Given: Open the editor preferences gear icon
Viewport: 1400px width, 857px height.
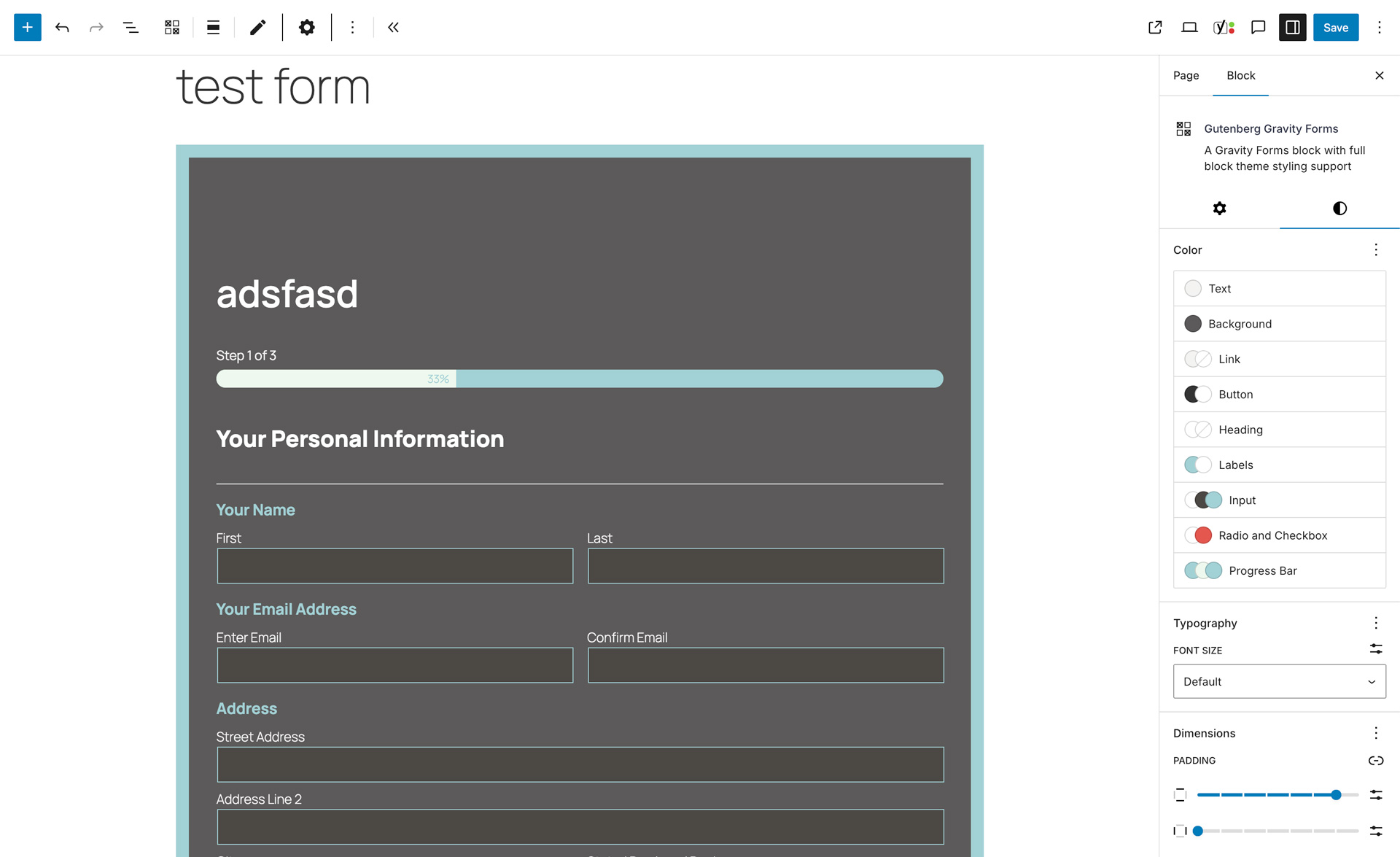Looking at the screenshot, I should point(307,27).
